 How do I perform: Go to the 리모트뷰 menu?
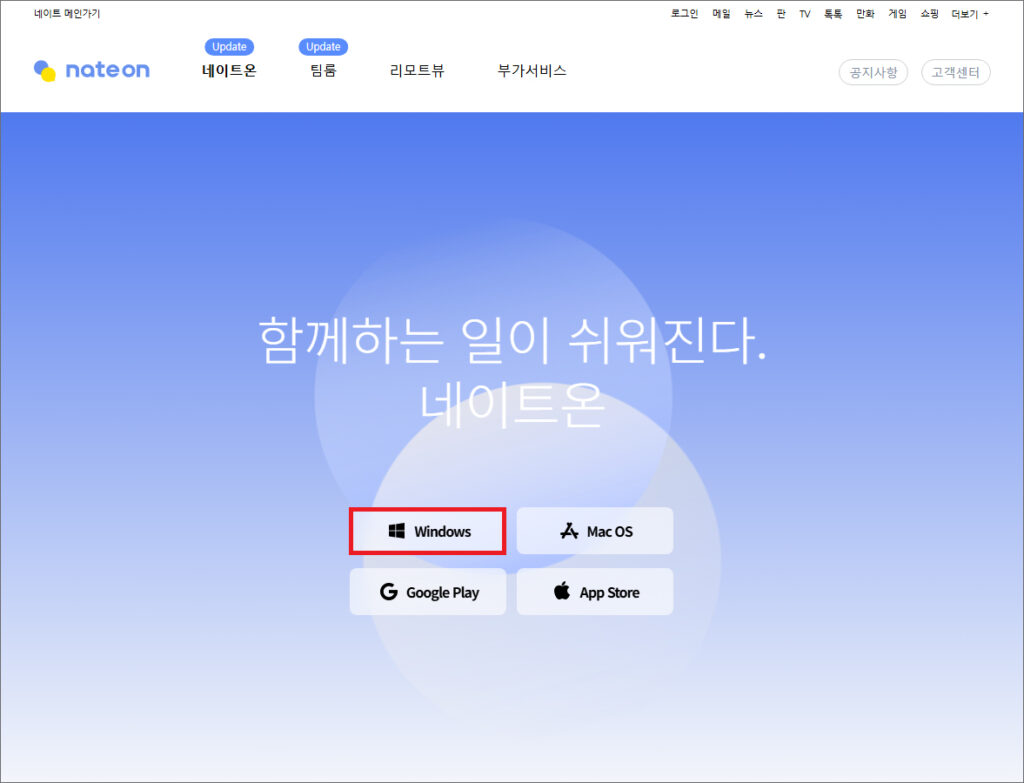pyautogui.click(x=417, y=71)
